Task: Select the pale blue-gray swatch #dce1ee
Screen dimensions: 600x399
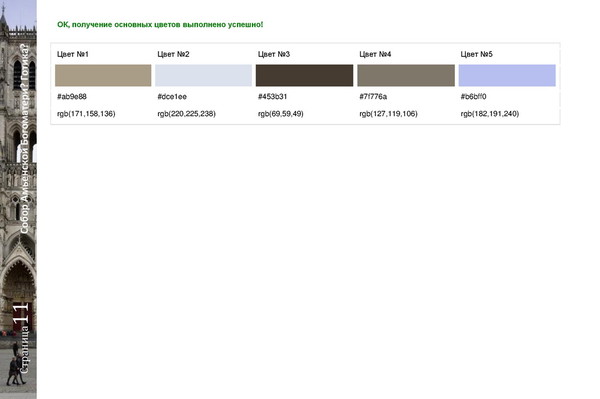Action: click(204, 75)
